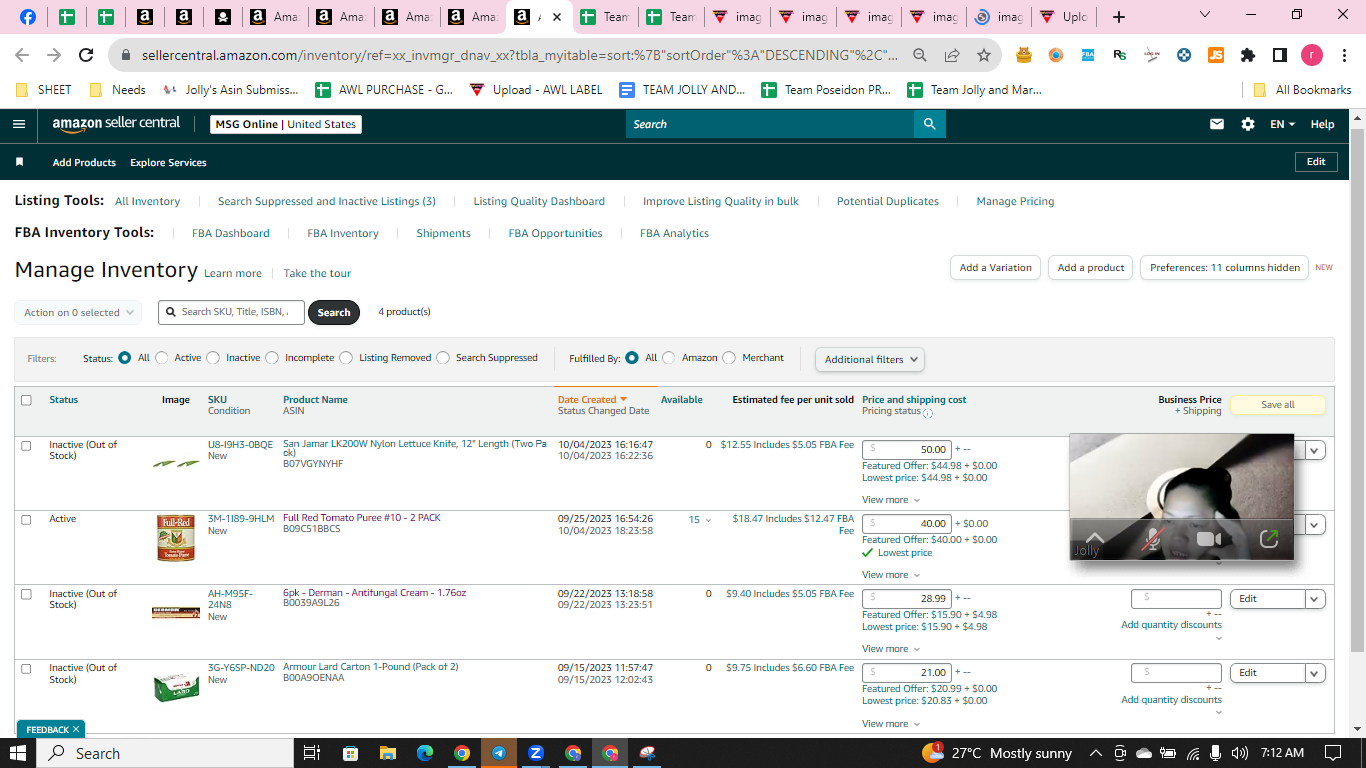
Task: Open the browser extensions puzzle icon
Action: [1247, 55]
